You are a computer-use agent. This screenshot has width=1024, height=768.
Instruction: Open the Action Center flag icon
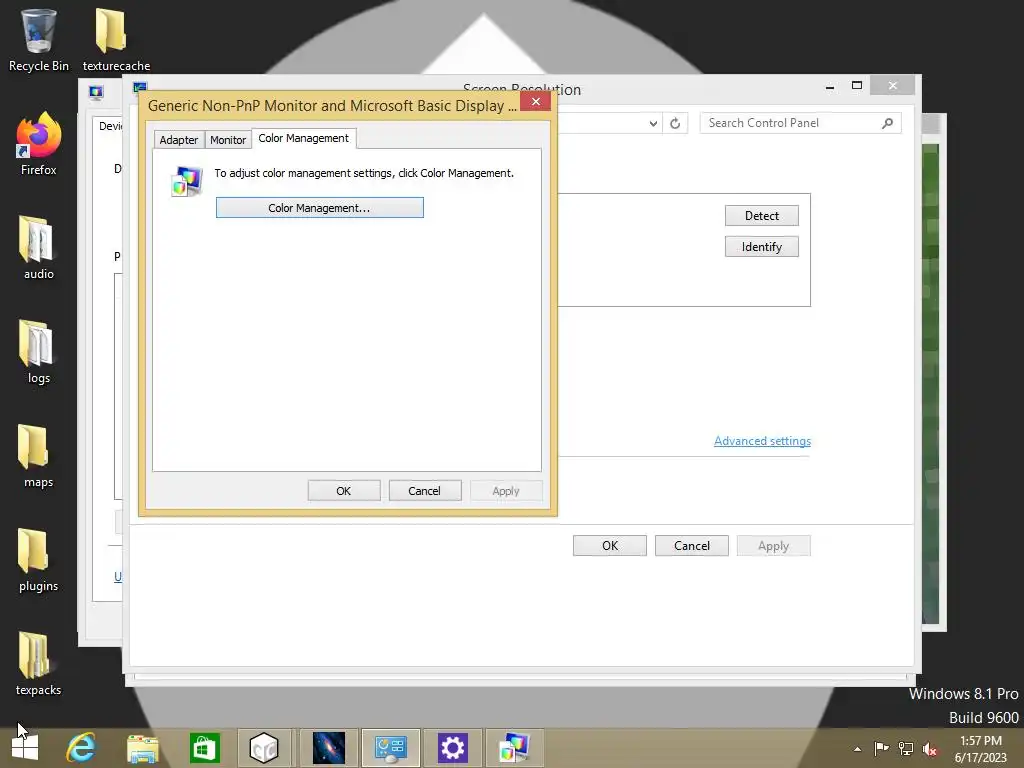[881, 749]
